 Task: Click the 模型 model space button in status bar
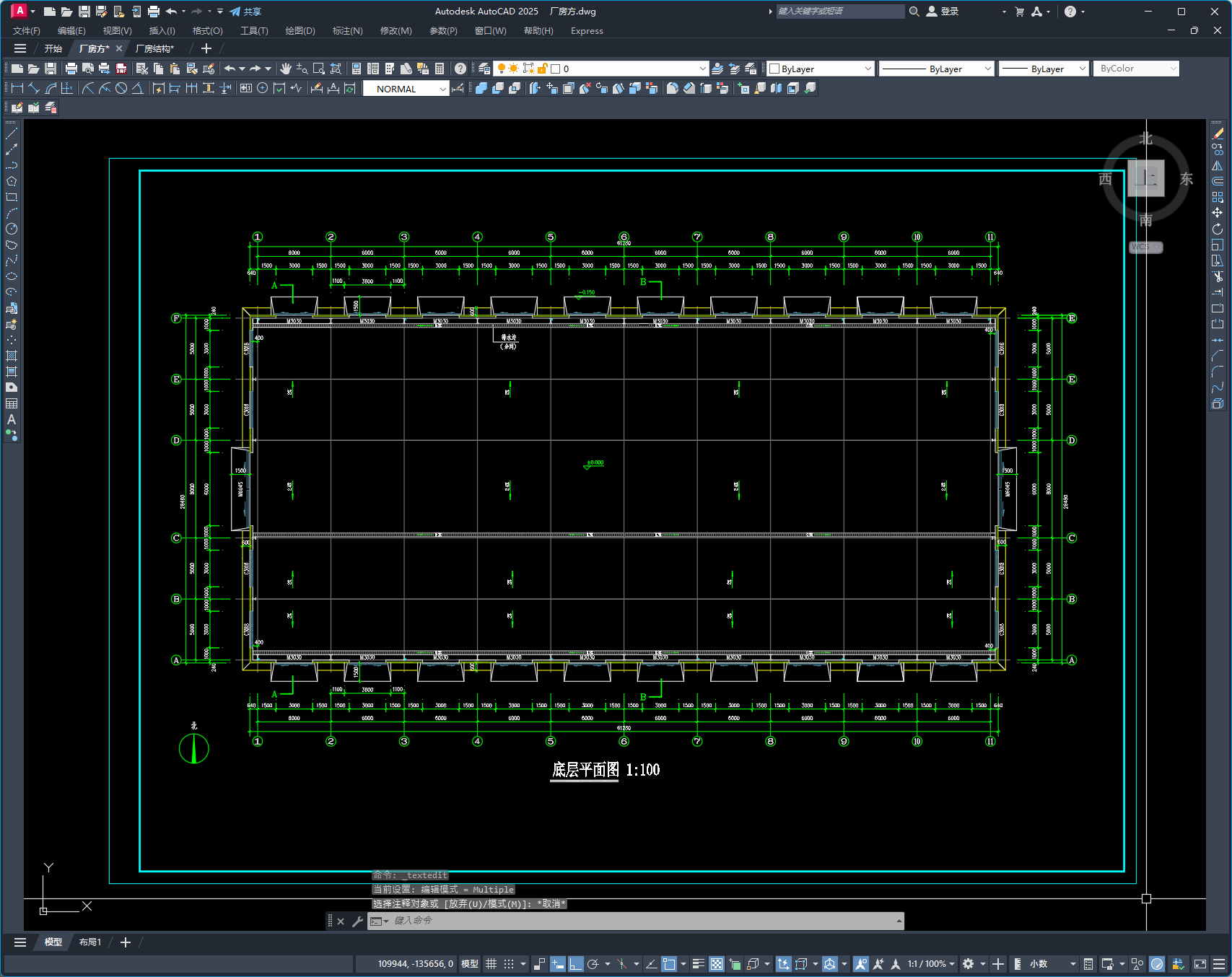[x=470, y=964]
